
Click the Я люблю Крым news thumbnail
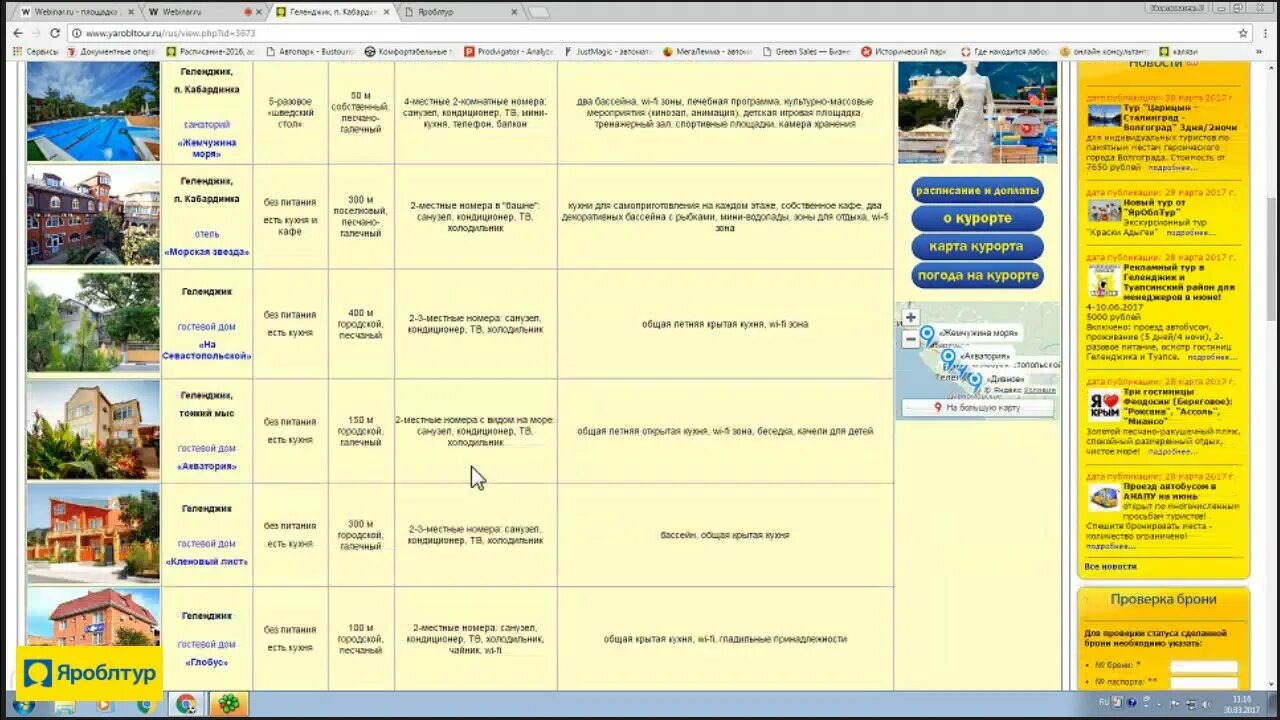point(1103,403)
